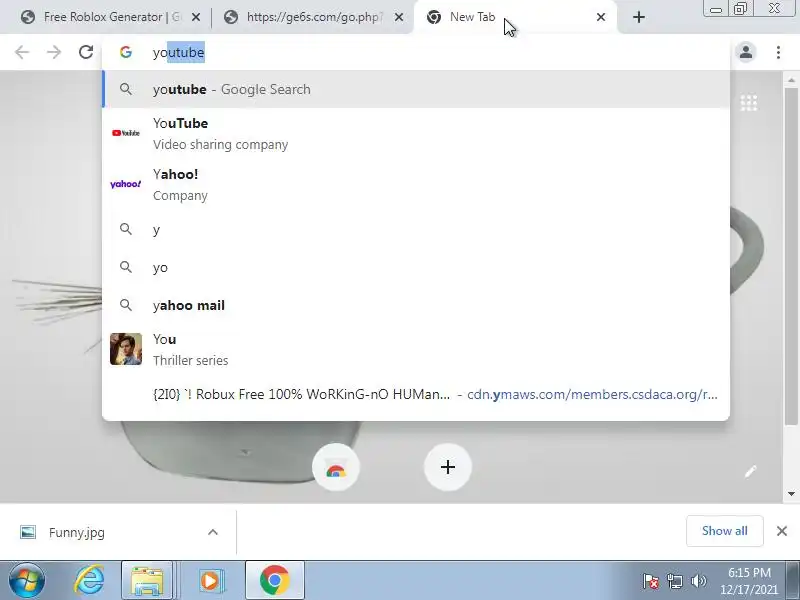Choose You Thriller series suggestion
Viewport: 800px width, 600px height.
(416, 349)
